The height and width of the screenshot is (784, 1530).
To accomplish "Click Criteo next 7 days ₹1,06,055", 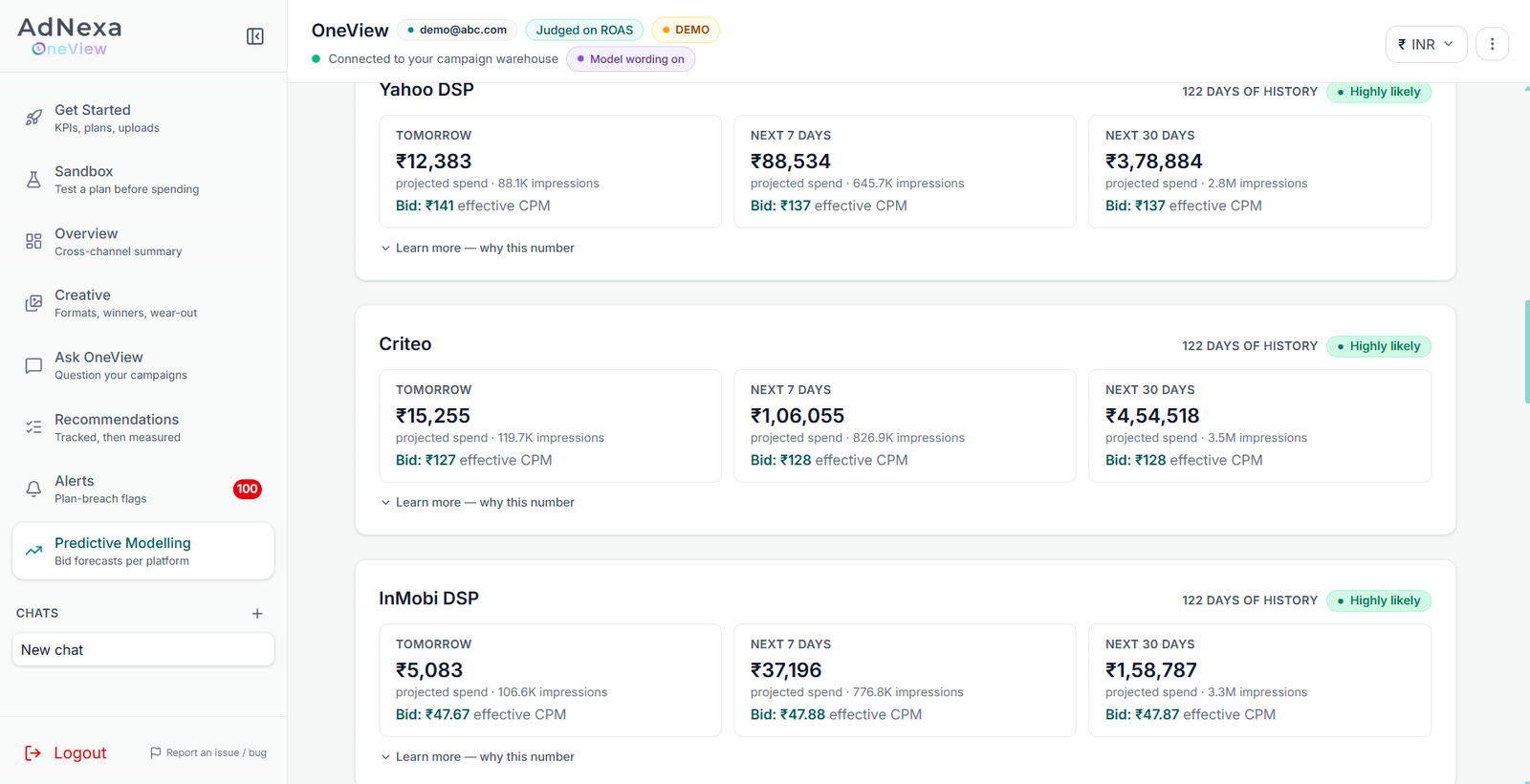I will tap(798, 416).
